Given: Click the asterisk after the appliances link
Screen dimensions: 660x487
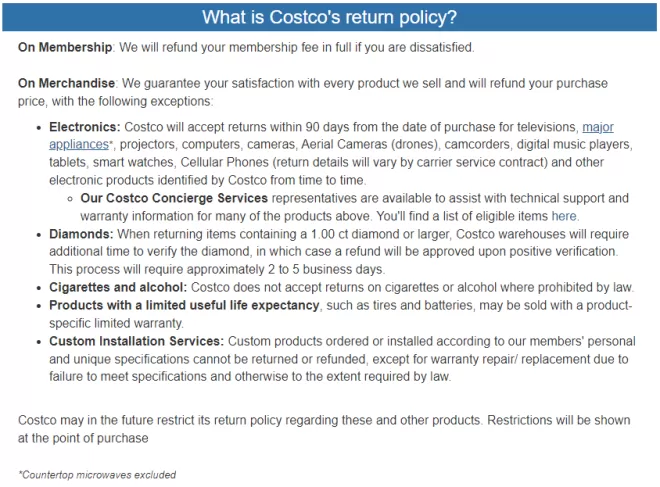Looking at the screenshot, I should (x=111, y=143).
